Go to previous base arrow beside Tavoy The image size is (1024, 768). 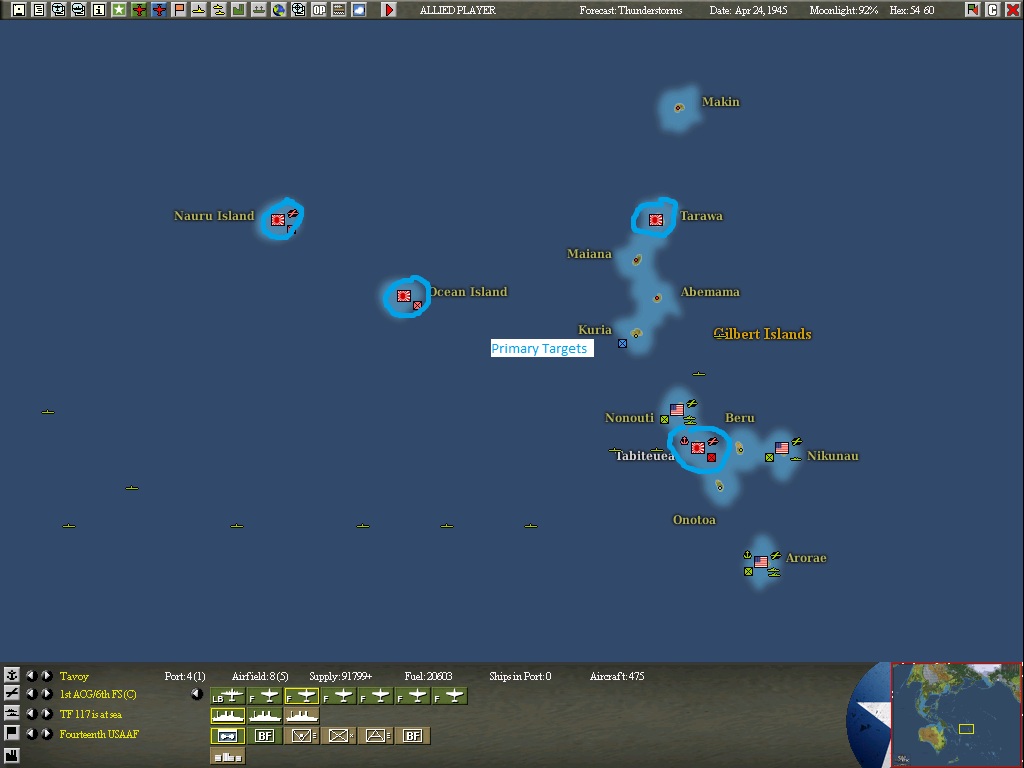coord(31,675)
